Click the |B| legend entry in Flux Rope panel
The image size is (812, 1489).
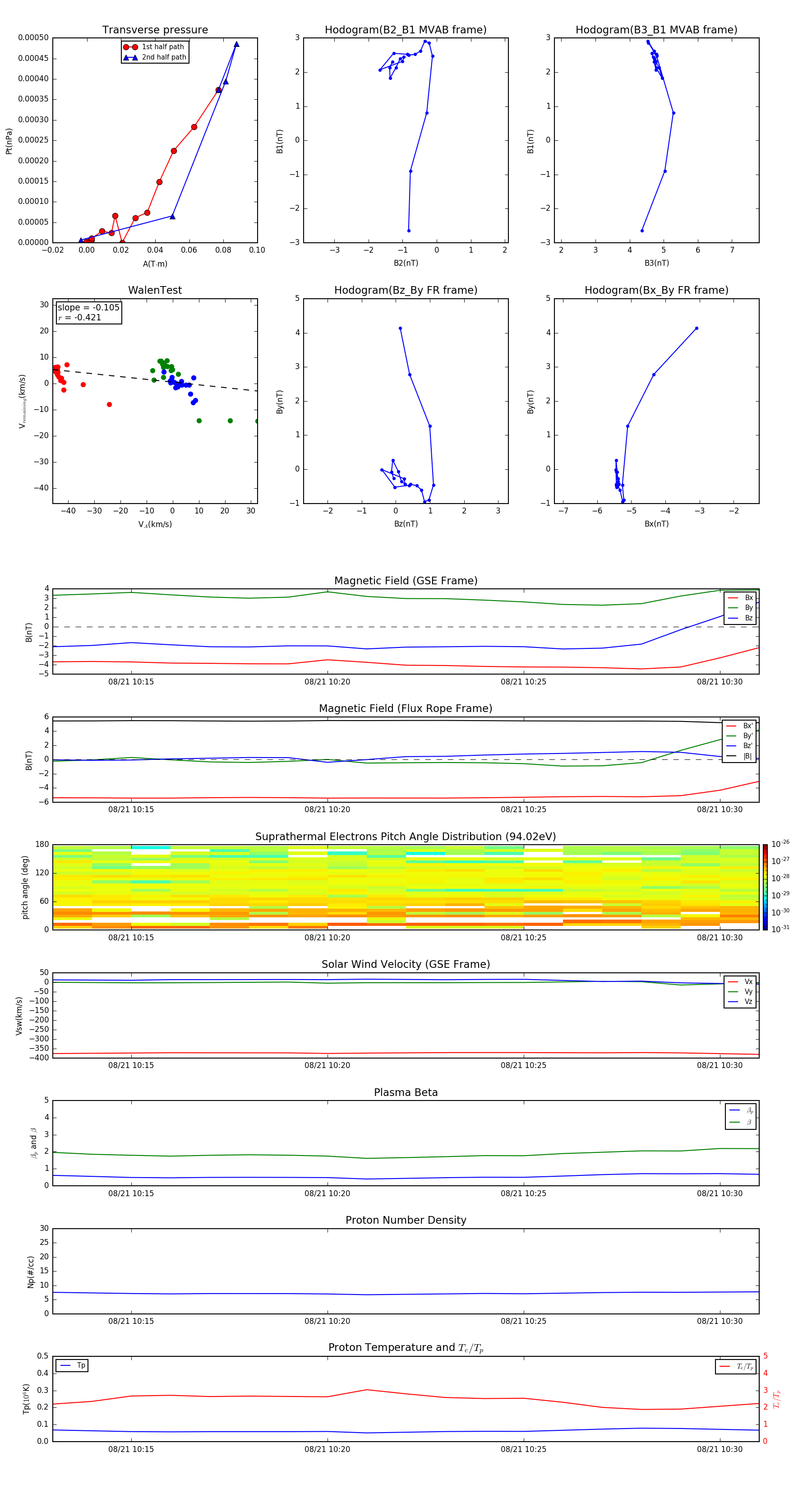pos(739,756)
